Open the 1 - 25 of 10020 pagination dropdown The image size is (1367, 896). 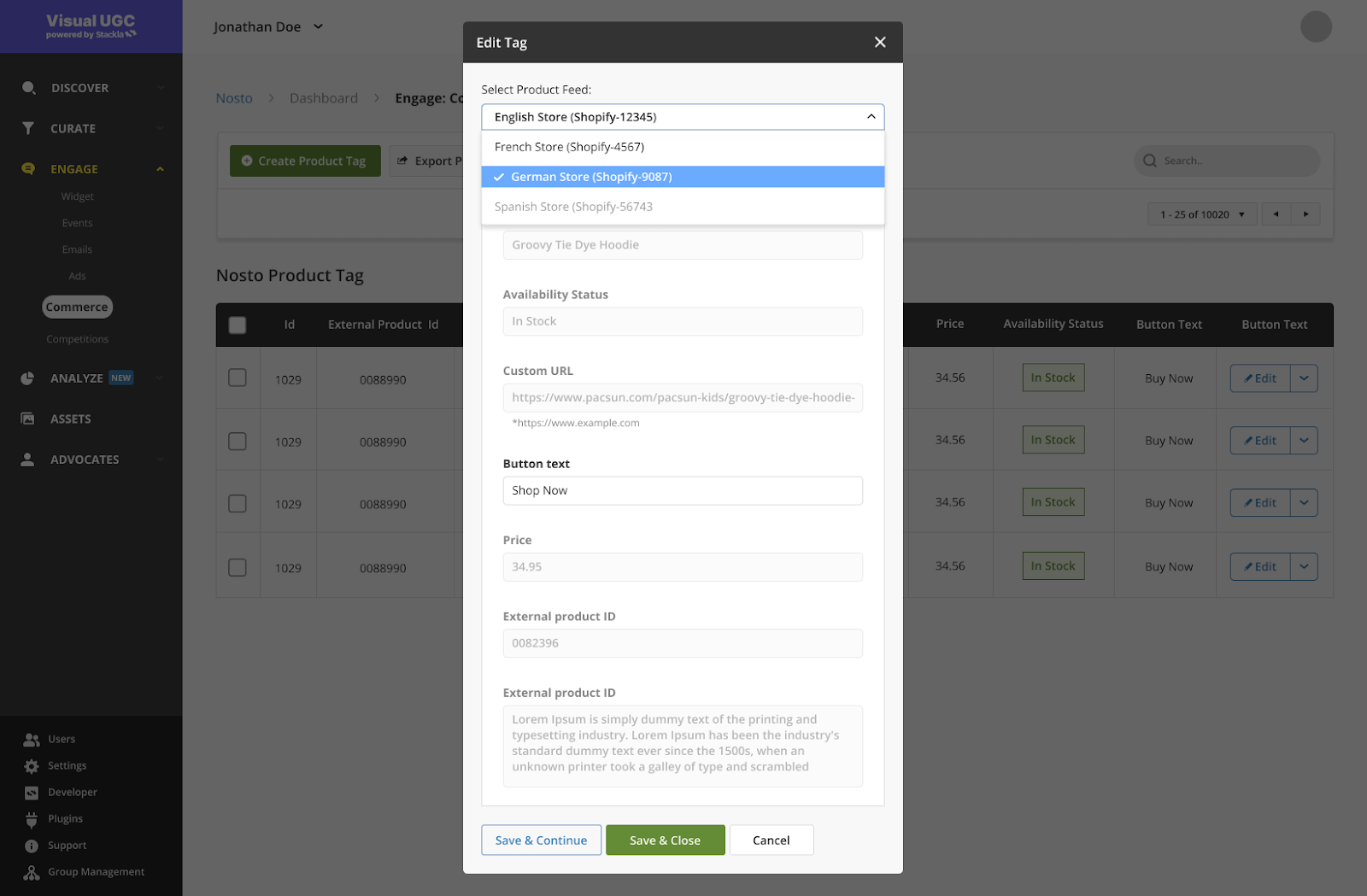point(1202,214)
